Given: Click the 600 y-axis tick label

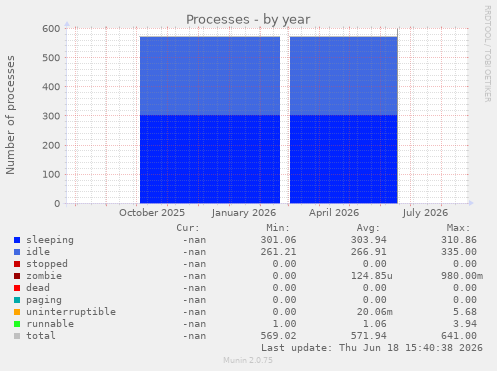Looking at the screenshot, I should 51,29.
